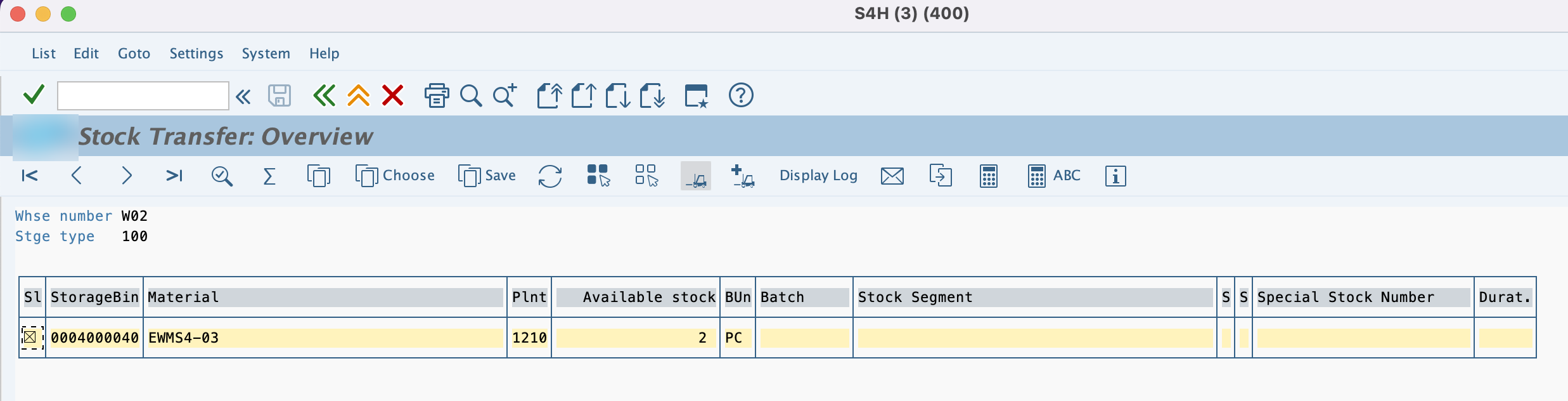Click the Special Stock Number header
This screenshot has width=1568, height=401.
point(1363,297)
